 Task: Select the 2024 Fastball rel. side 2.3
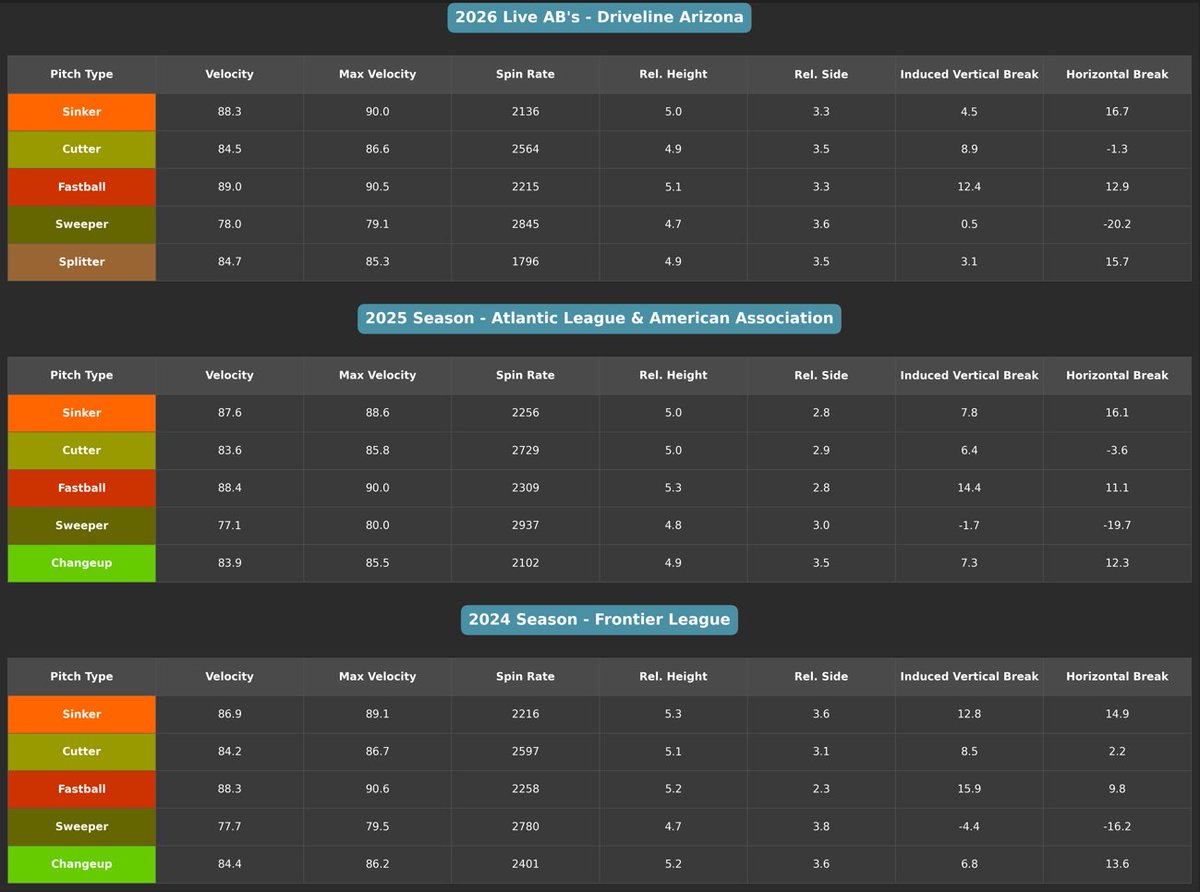pos(821,789)
